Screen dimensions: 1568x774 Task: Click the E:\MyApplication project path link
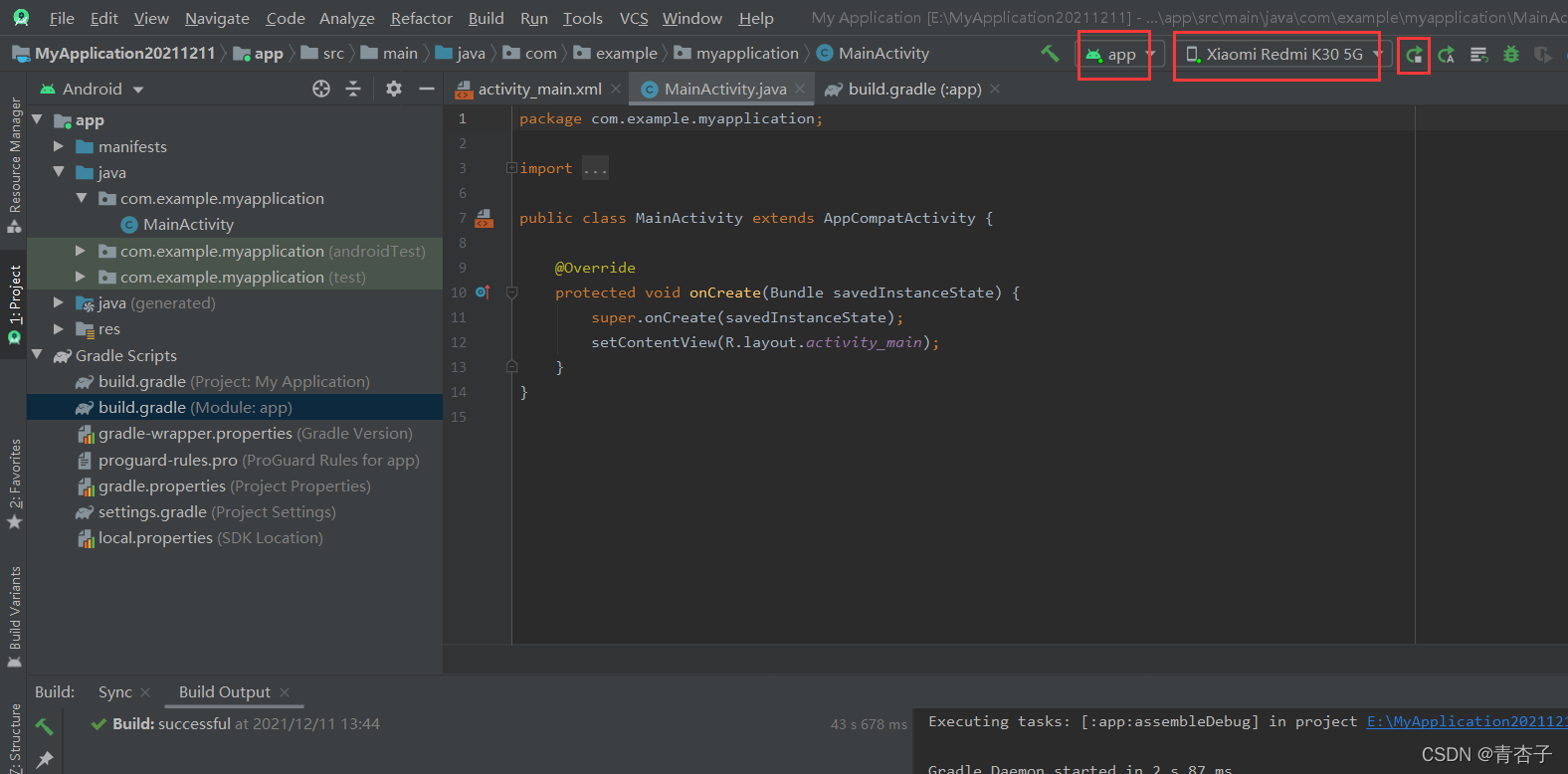[x=1467, y=721]
